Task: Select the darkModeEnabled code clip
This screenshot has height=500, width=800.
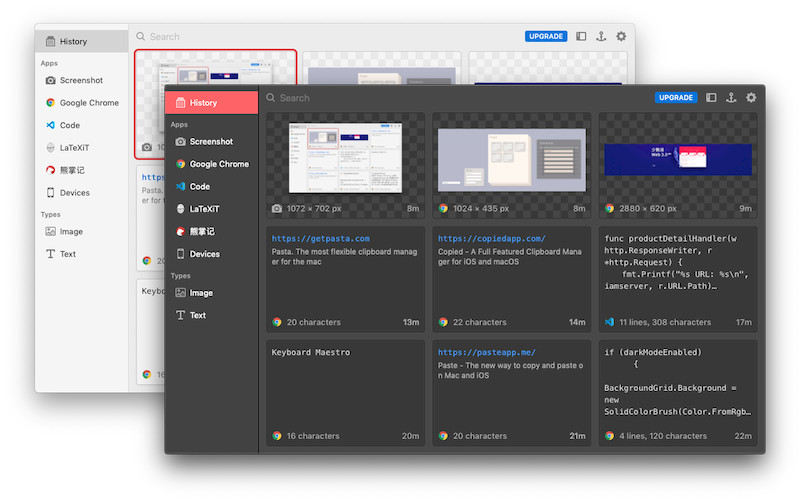Action: [678, 393]
